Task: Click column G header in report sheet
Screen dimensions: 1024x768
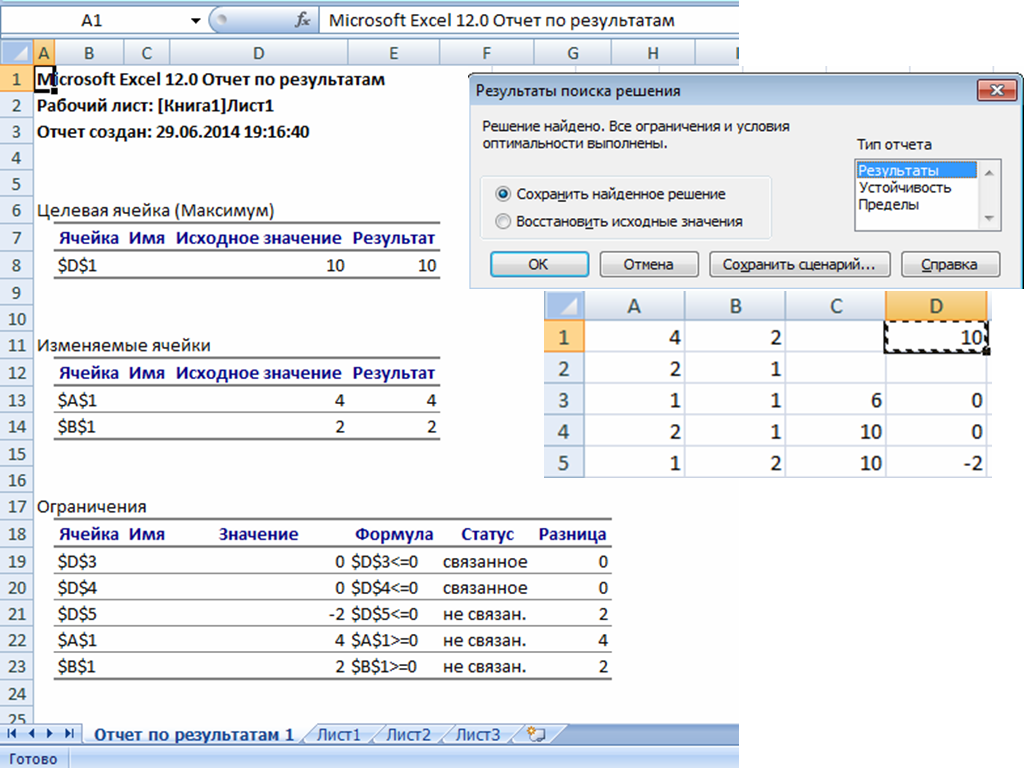Action: pos(573,53)
